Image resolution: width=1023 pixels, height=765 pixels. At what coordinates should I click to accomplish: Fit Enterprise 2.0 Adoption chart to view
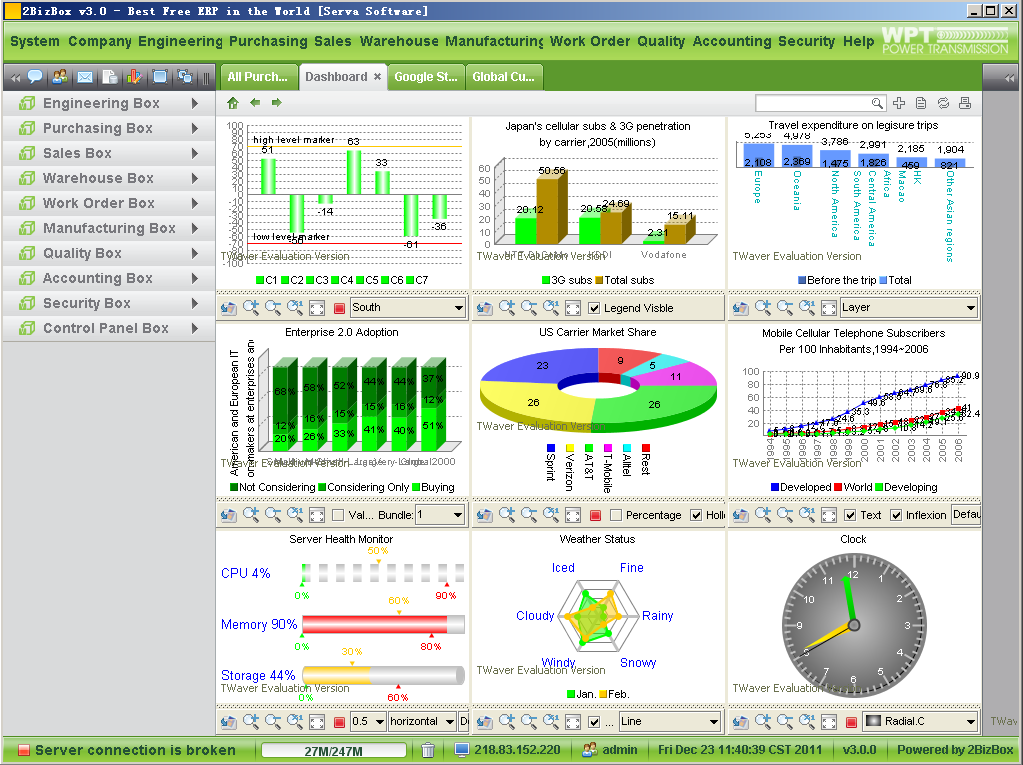click(x=317, y=515)
